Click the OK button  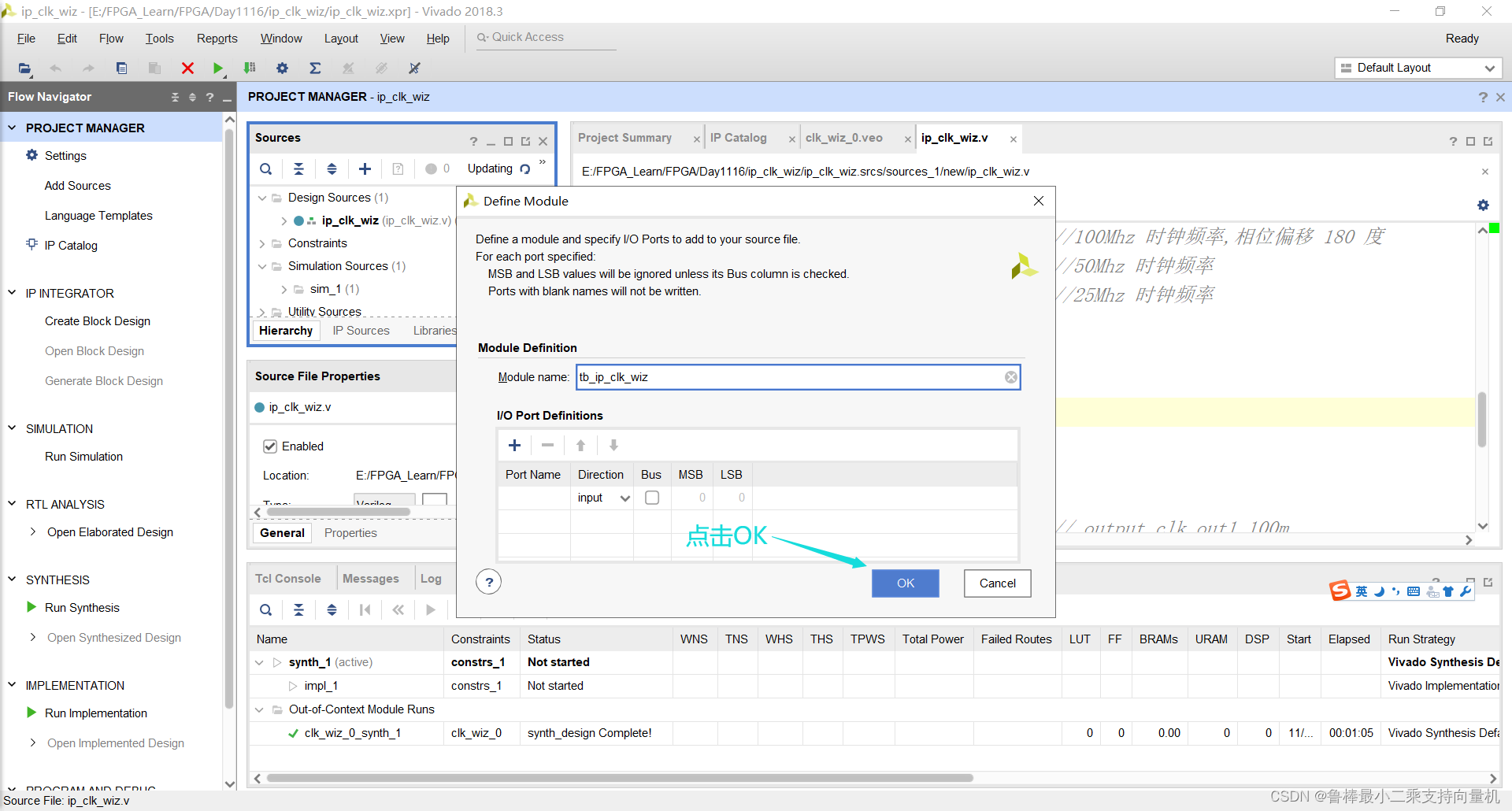pyautogui.click(x=906, y=583)
